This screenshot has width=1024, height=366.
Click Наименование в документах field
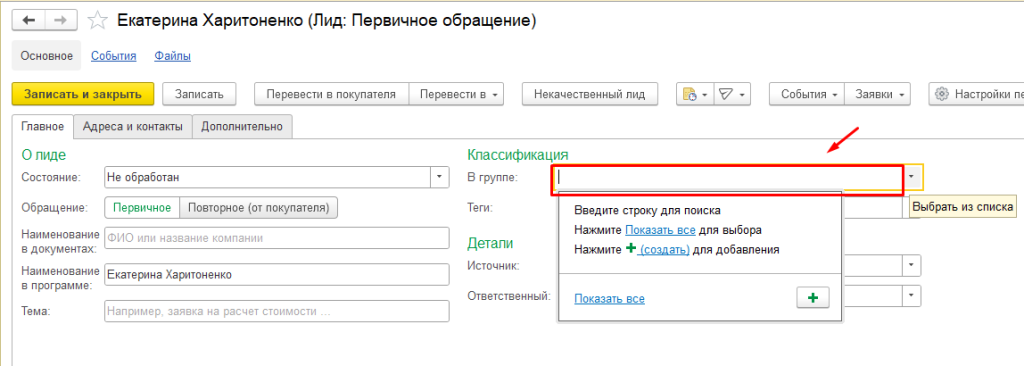pyautogui.click(x=277, y=238)
